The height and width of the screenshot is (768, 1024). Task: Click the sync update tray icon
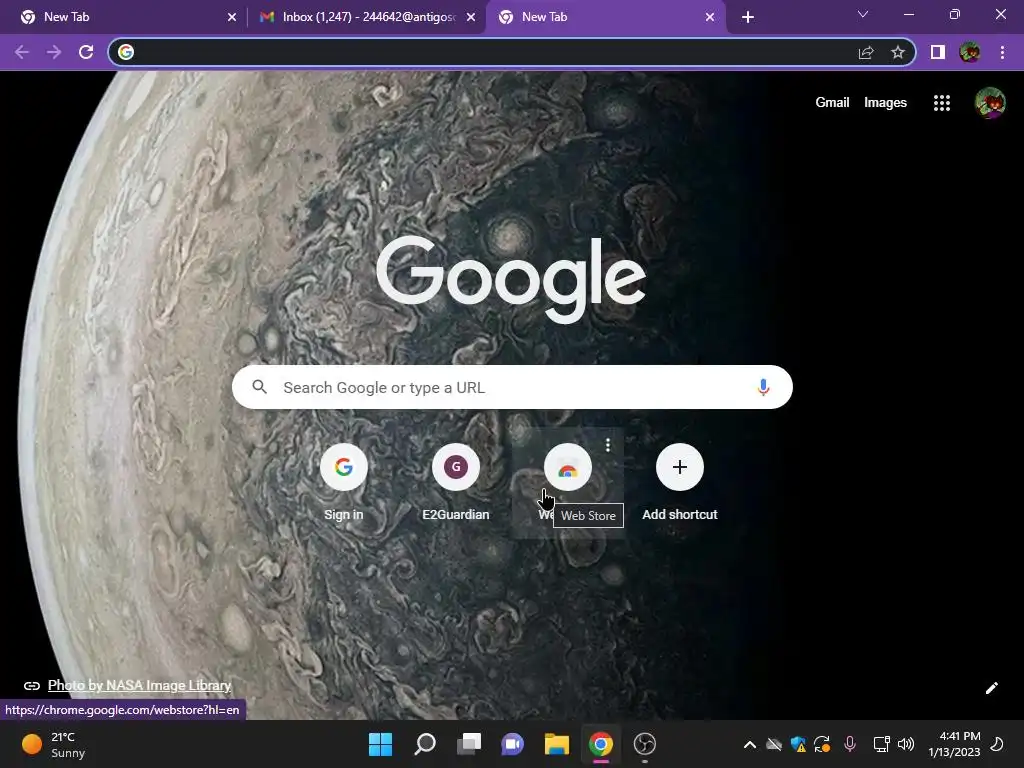[822, 744]
